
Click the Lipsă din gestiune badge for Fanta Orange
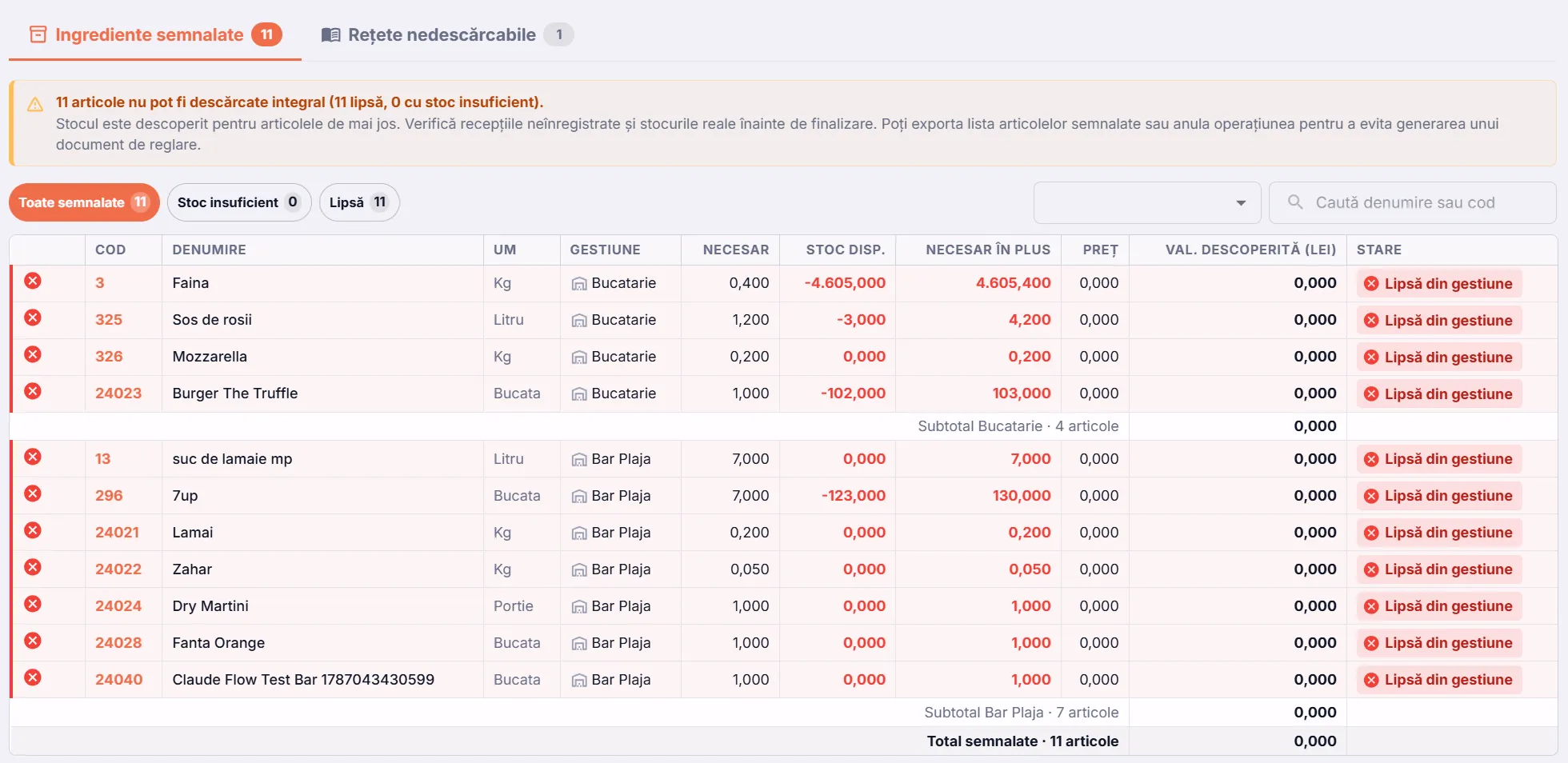click(x=1439, y=643)
